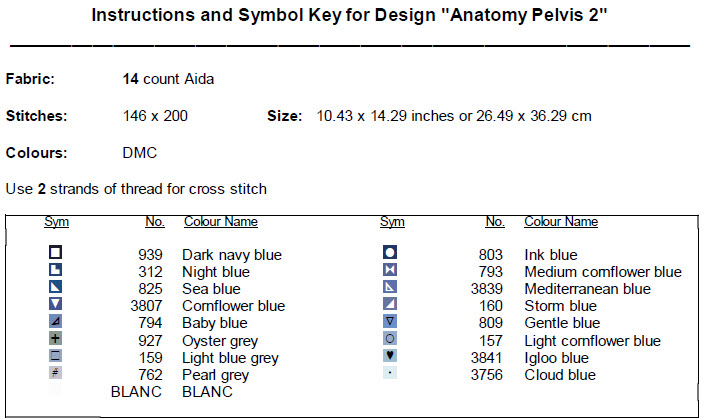Click the Mediterranean blue 3839 symbol

click(391, 288)
